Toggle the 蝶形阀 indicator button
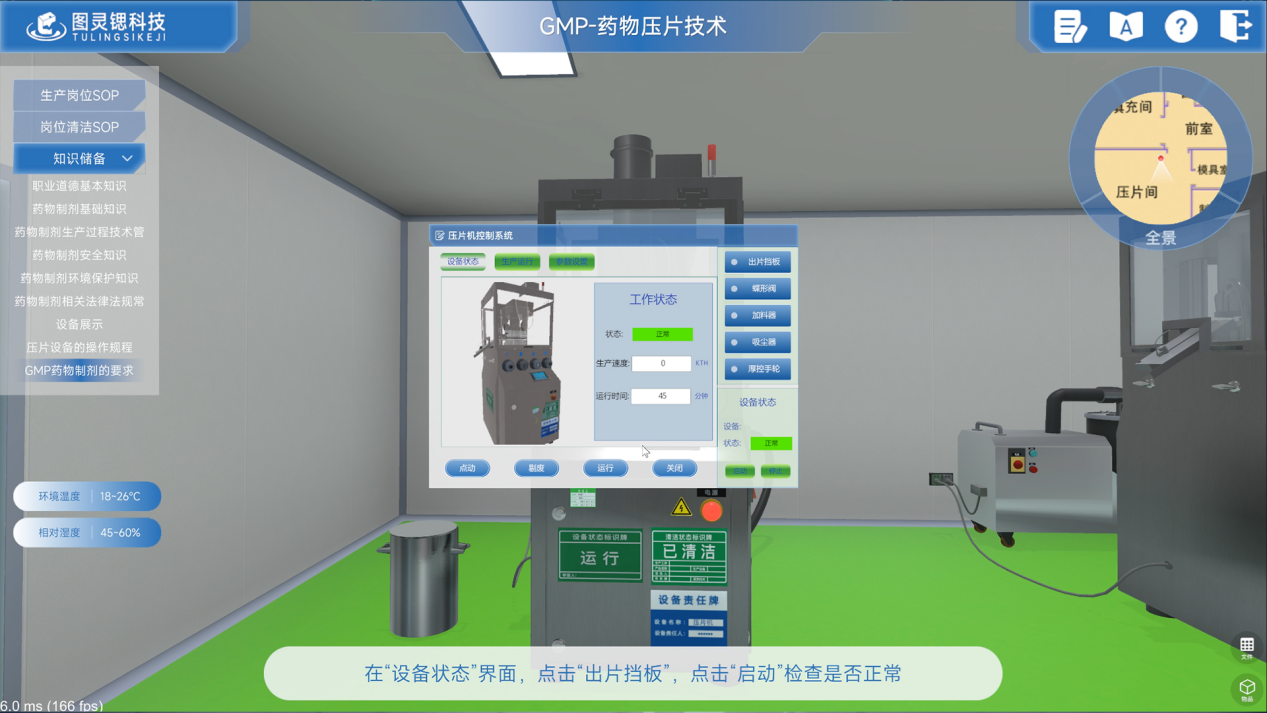1267x713 pixels. click(757, 289)
